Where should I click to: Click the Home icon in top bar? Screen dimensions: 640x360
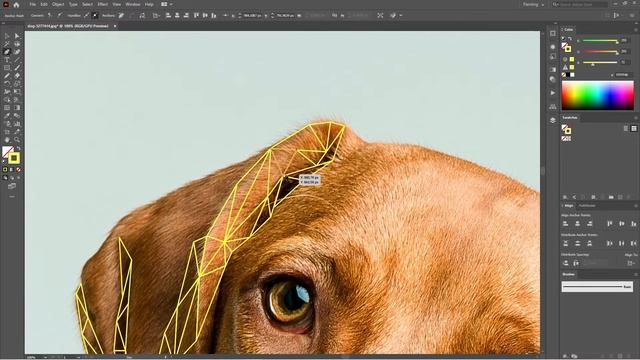pyautogui.click(x=16, y=4)
